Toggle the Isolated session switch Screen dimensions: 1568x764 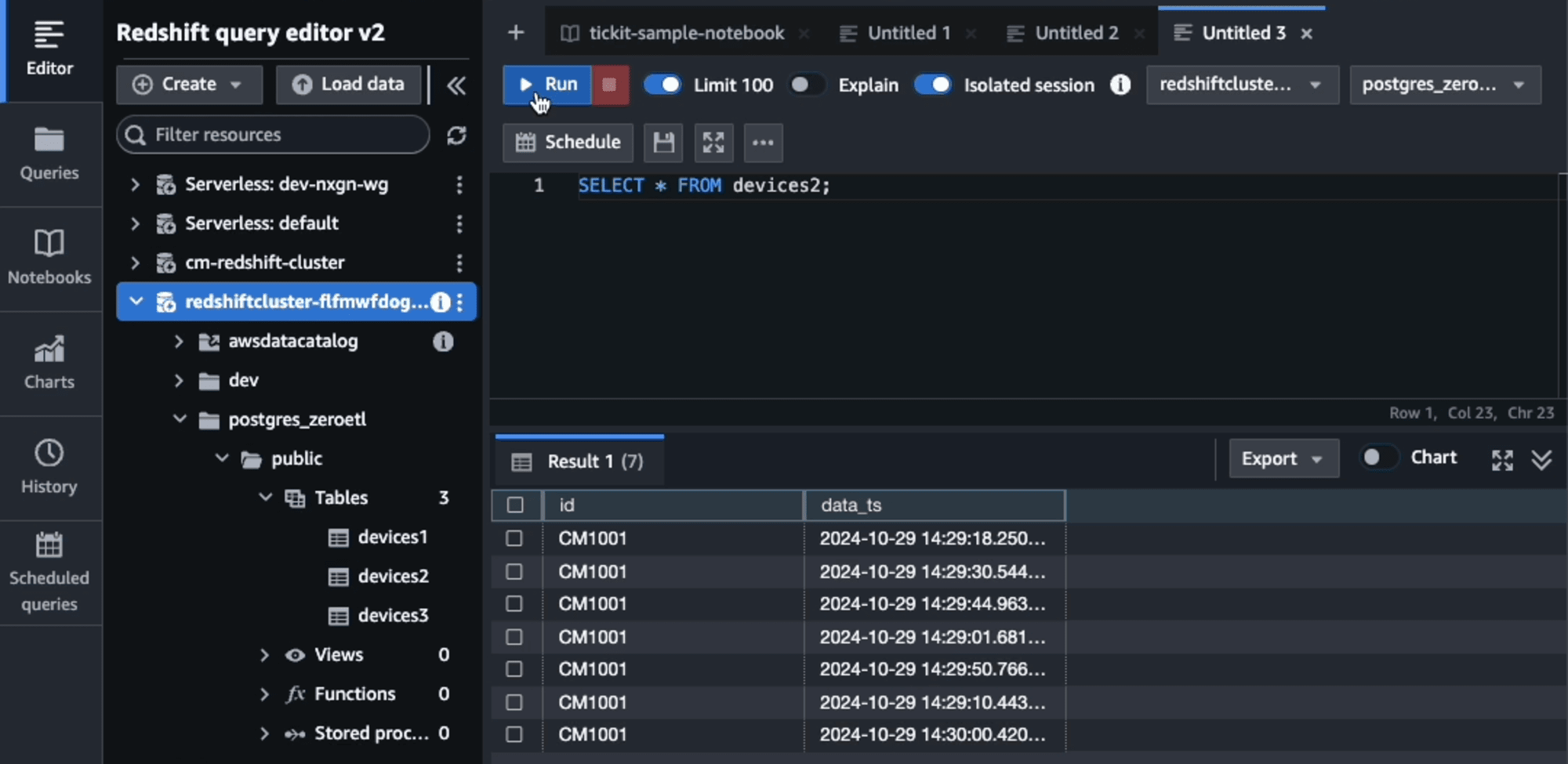933,85
